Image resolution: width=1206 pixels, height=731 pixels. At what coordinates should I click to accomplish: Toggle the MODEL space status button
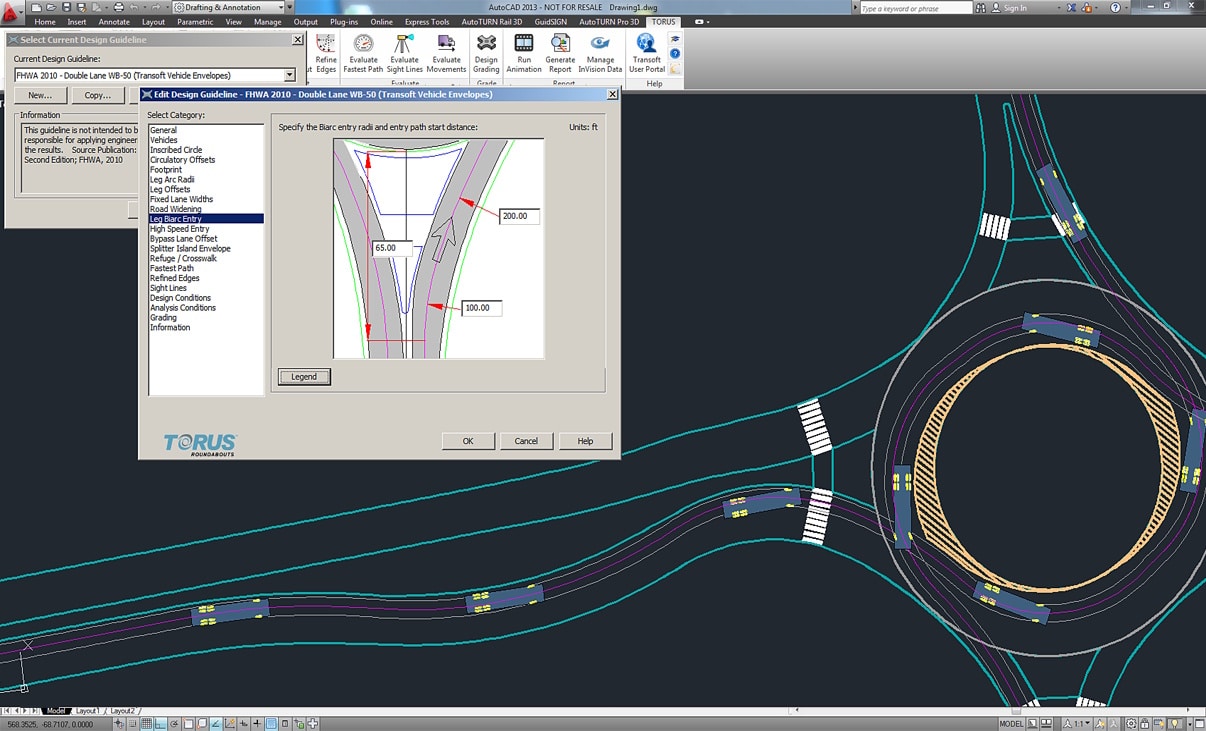pos(1011,724)
